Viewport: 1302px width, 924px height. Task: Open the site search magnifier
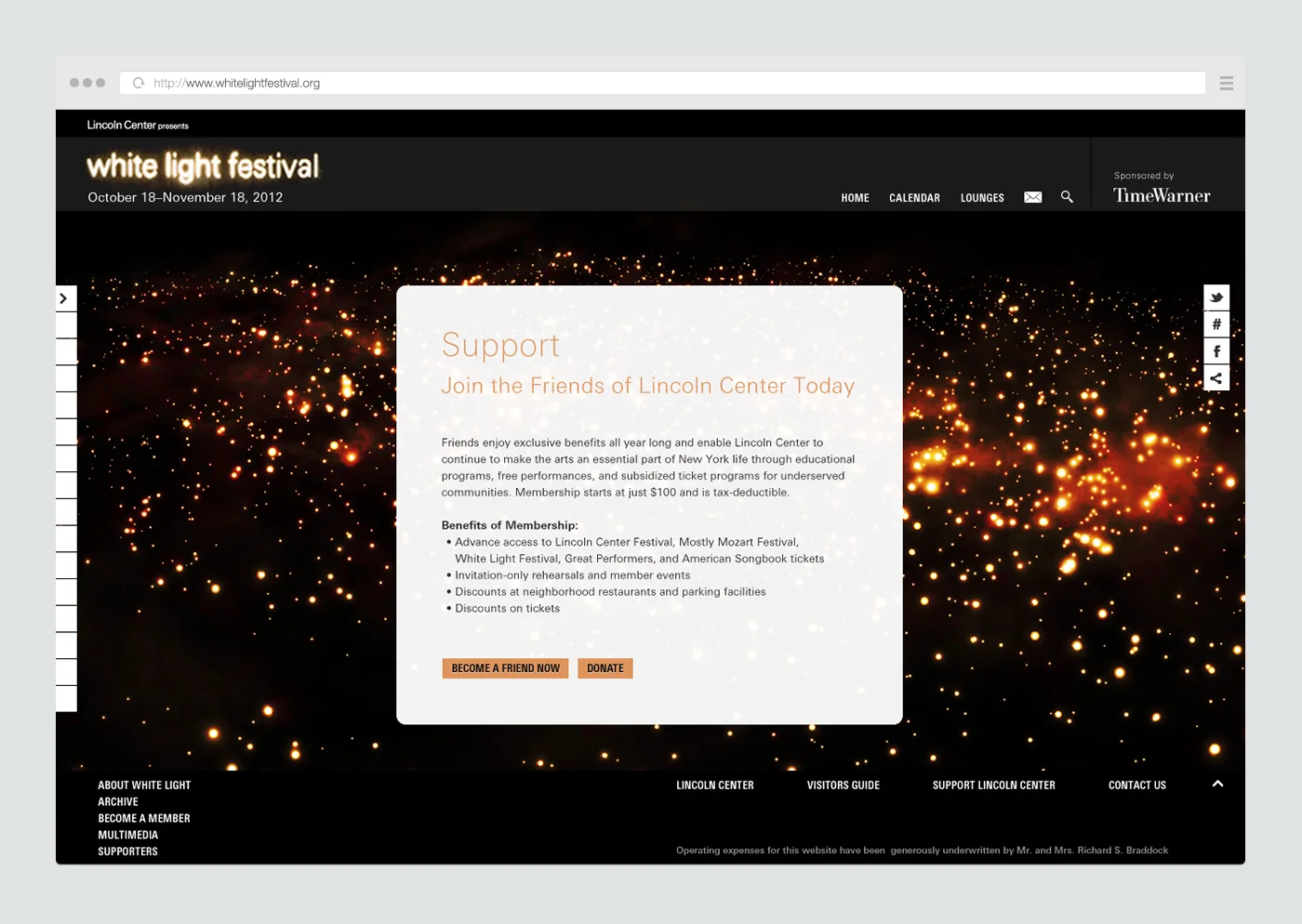pos(1067,197)
